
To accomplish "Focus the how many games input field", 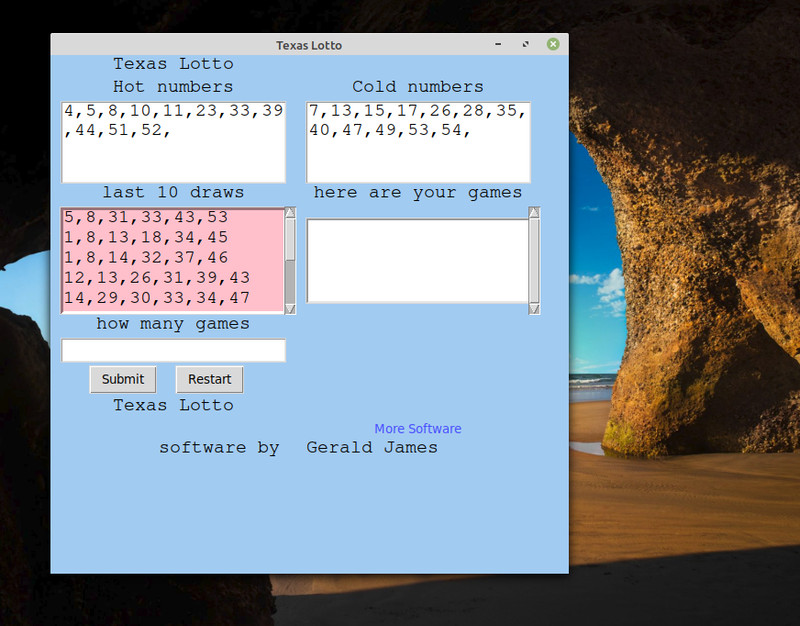I will [x=173, y=350].
